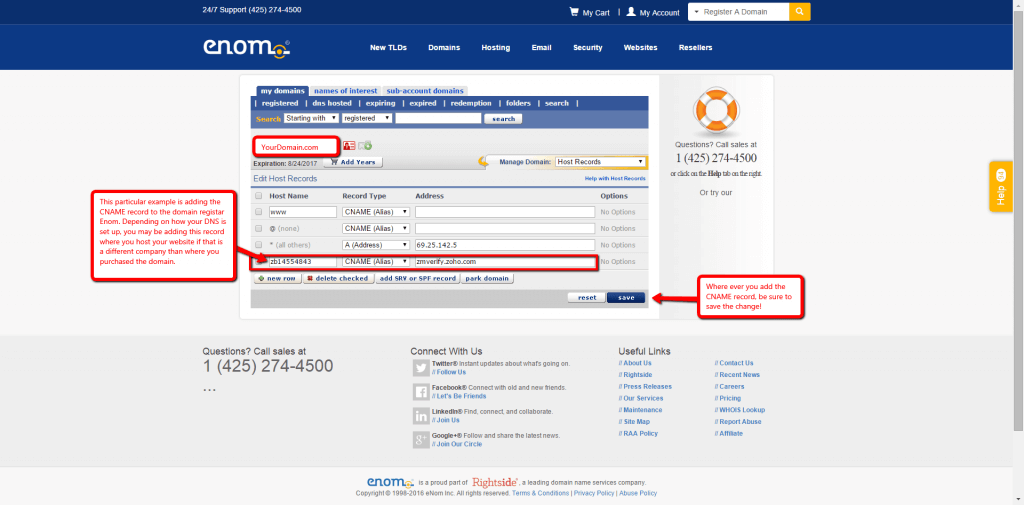
Task: Switch to the names of interest tab
Action: coord(344,91)
